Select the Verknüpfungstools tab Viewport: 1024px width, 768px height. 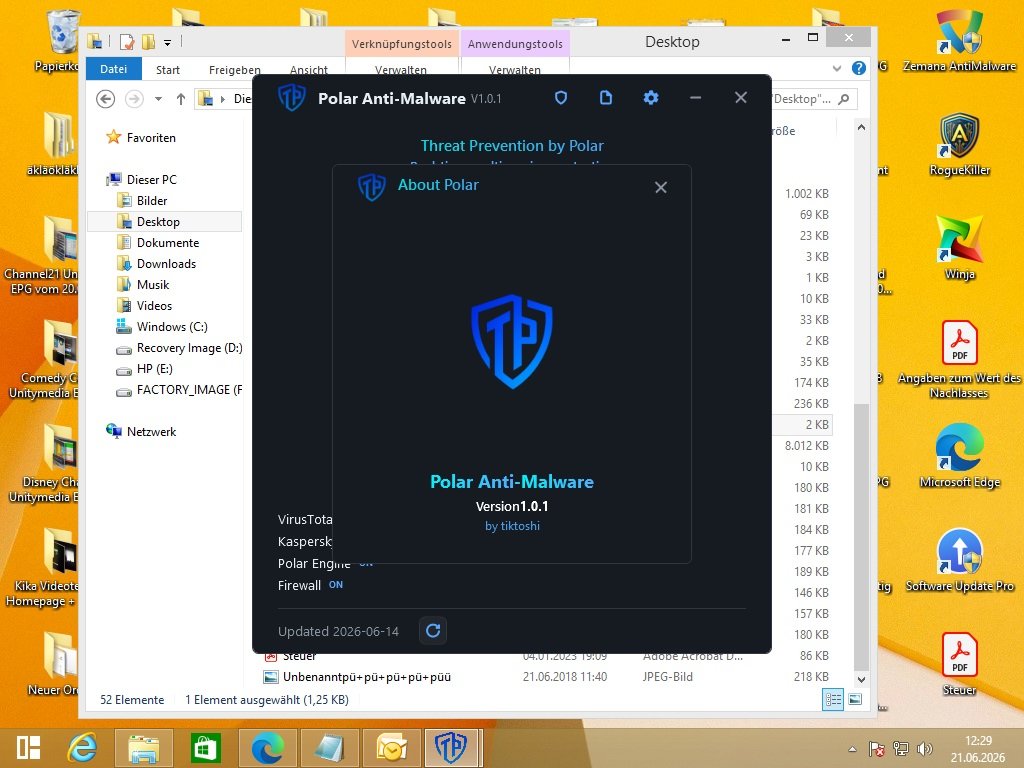(x=402, y=44)
